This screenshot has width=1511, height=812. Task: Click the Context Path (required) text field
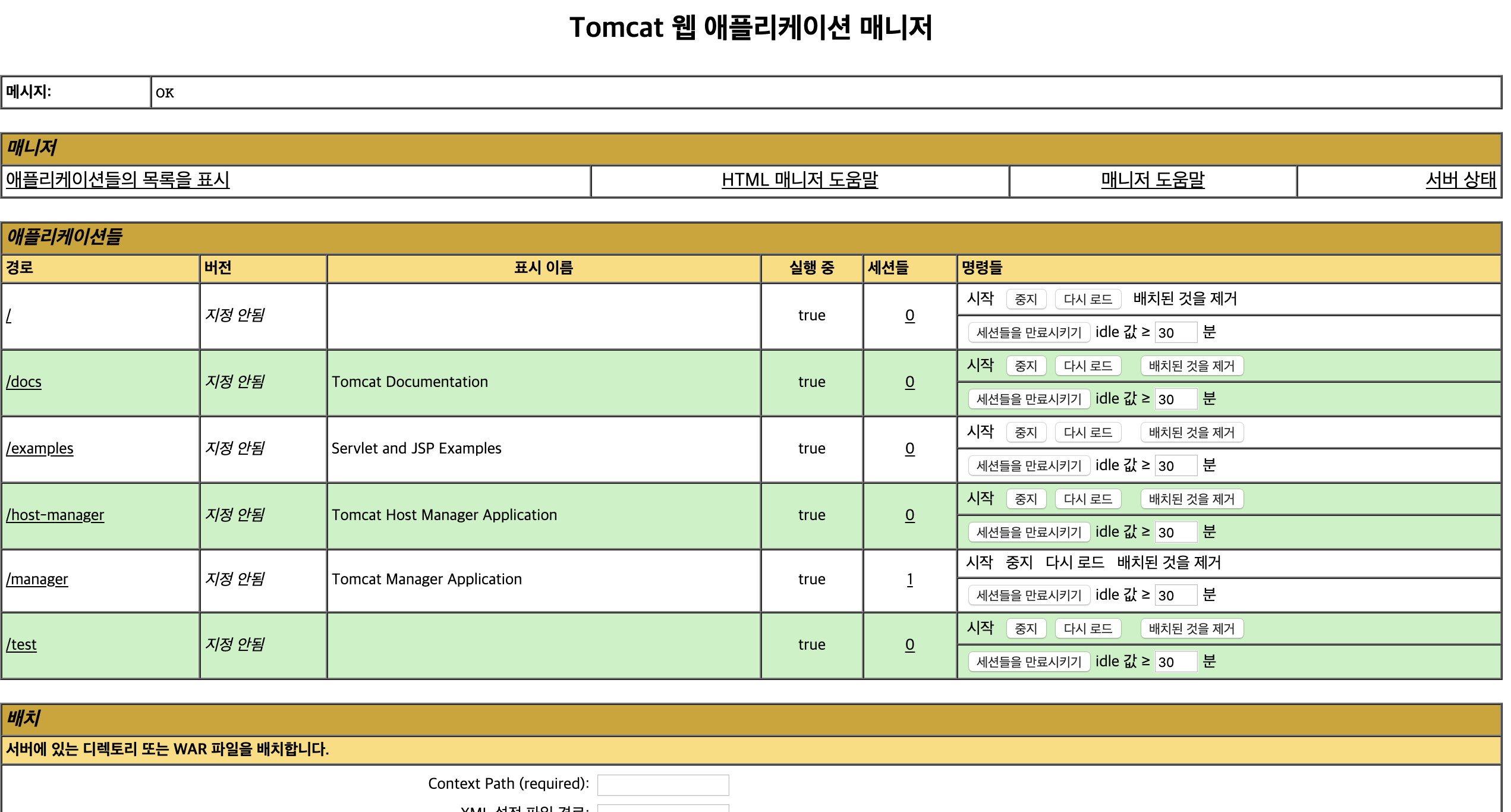click(x=663, y=785)
